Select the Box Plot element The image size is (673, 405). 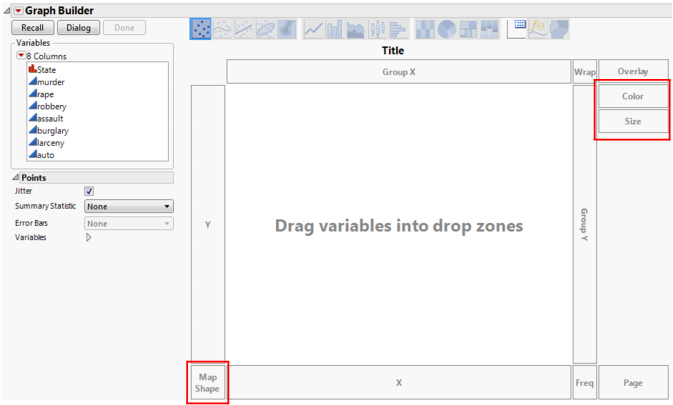tap(377, 30)
